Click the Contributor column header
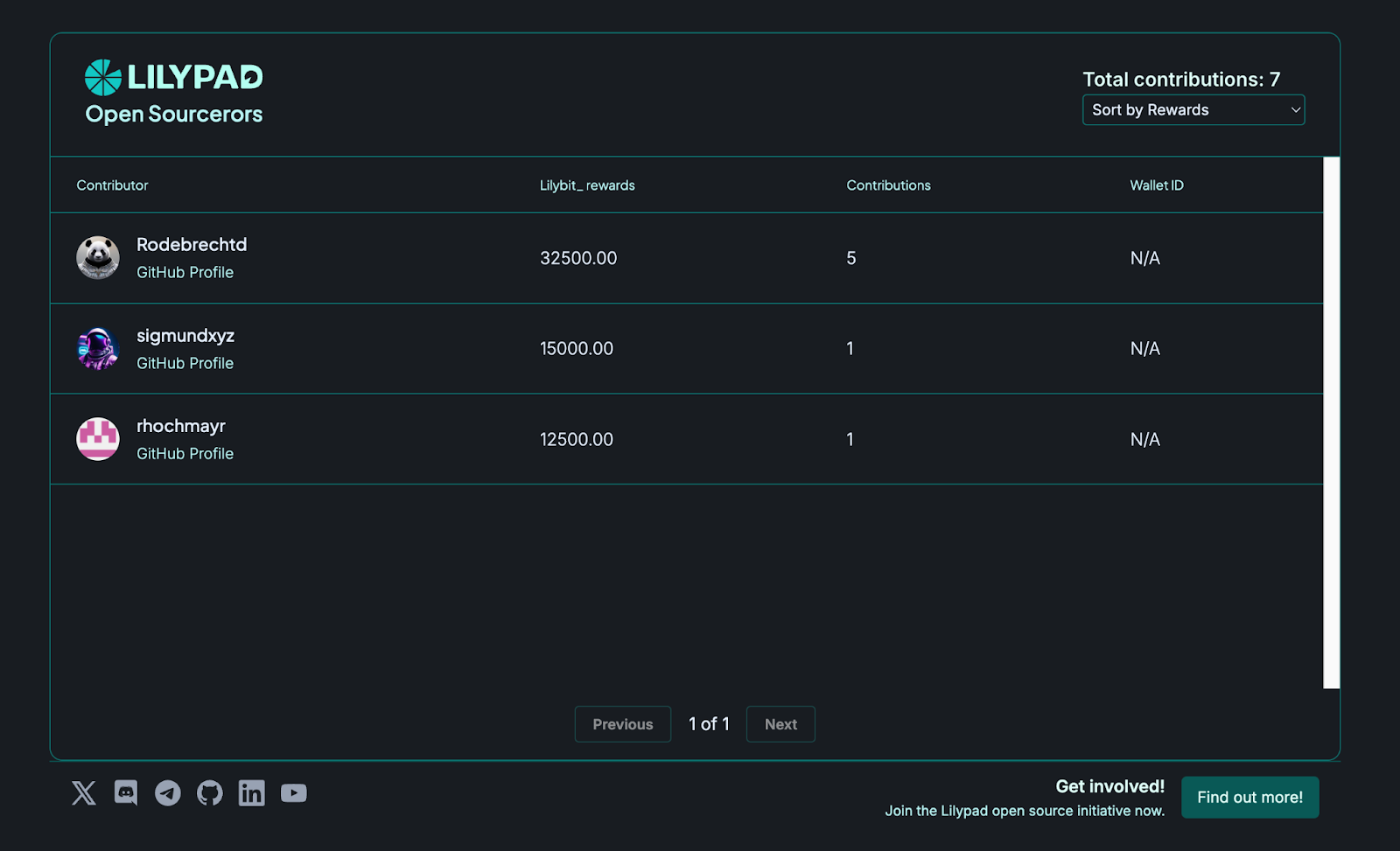1400x851 pixels. (x=112, y=185)
